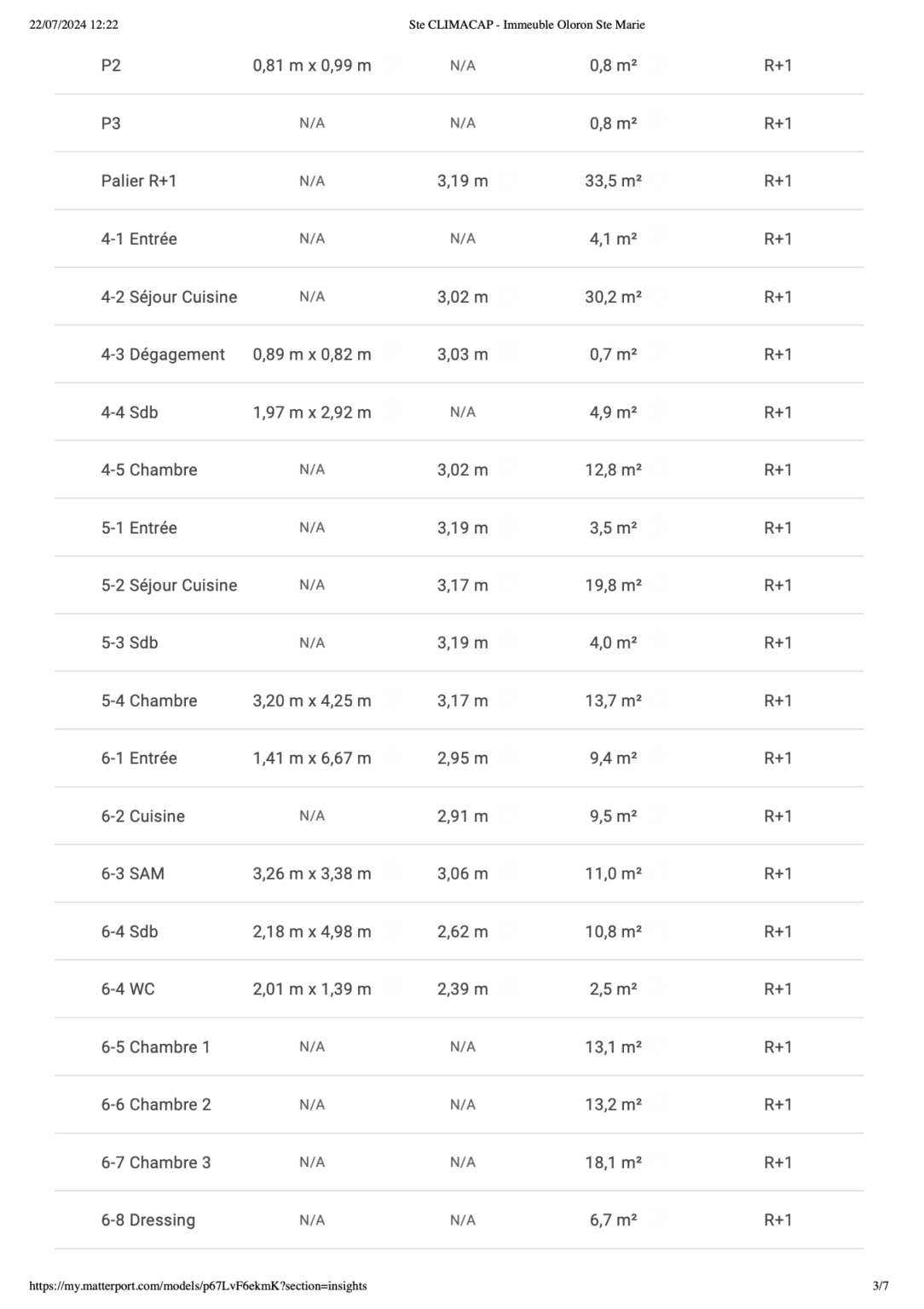Select the 6-5 Chambre 1 row label
Viewport: 924px width, 1309px height.
pyautogui.click(x=155, y=1047)
